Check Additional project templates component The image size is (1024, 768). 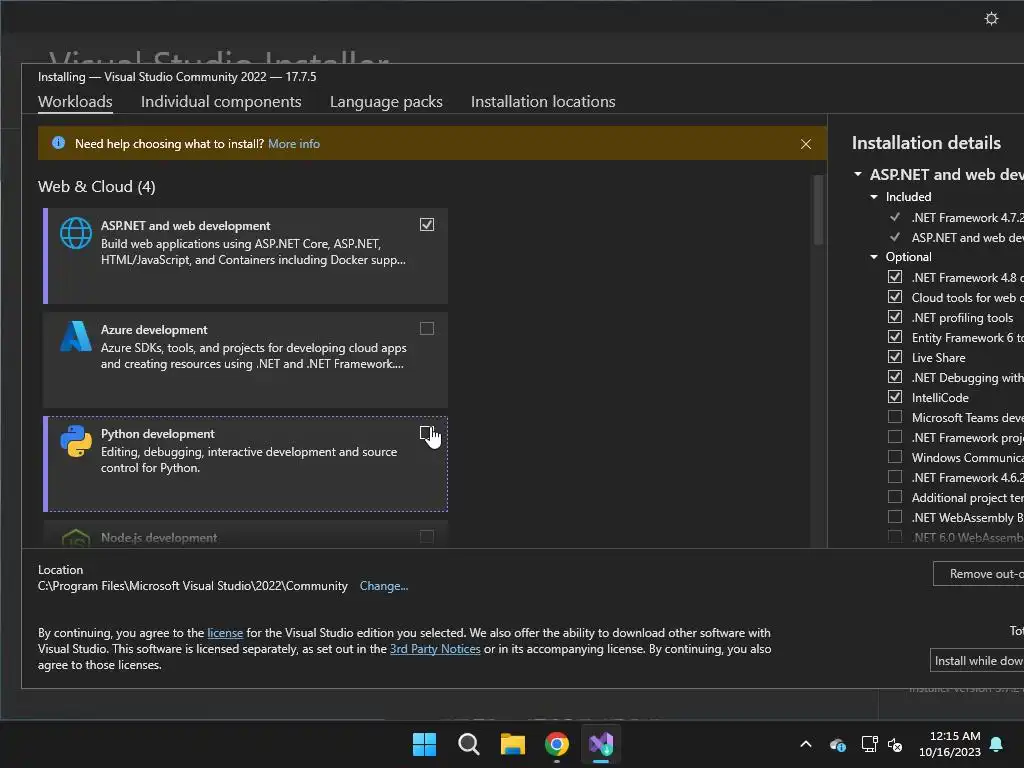(x=895, y=497)
